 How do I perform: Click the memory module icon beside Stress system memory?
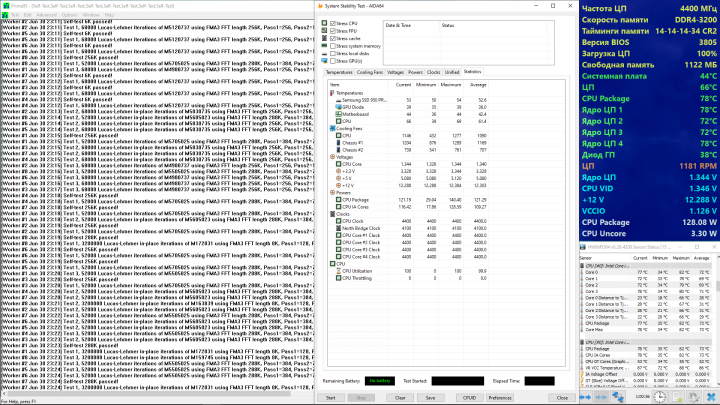[x=324, y=46]
